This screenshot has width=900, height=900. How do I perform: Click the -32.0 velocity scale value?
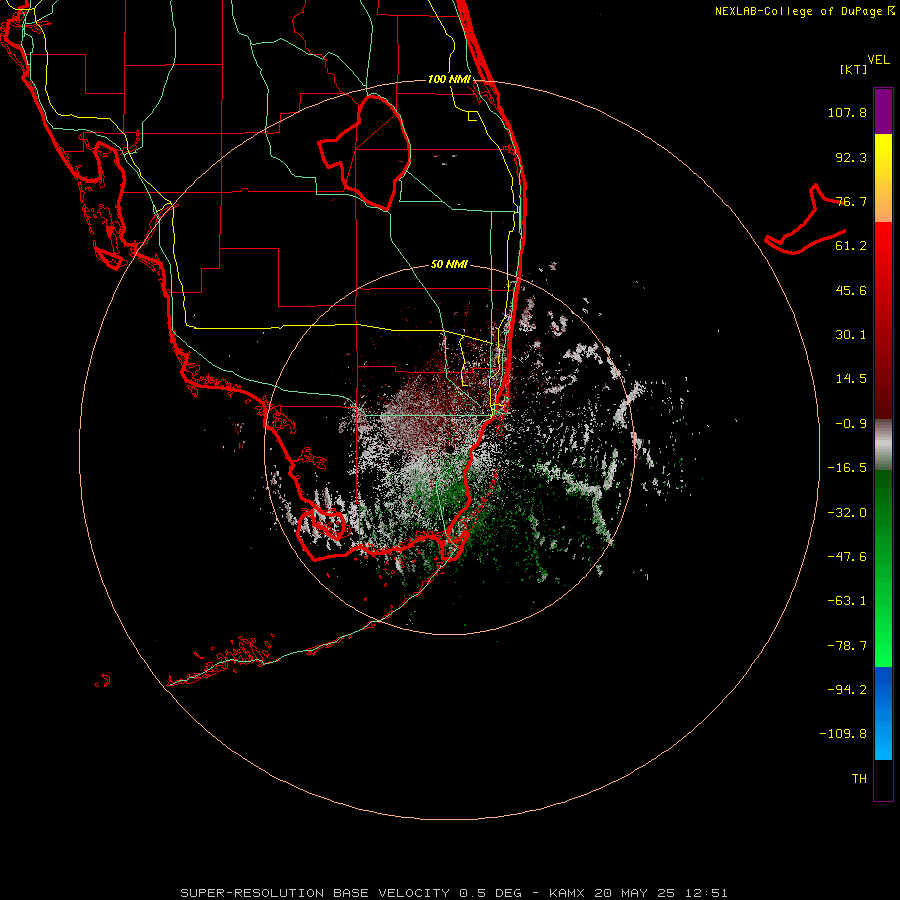click(x=847, y=513)
